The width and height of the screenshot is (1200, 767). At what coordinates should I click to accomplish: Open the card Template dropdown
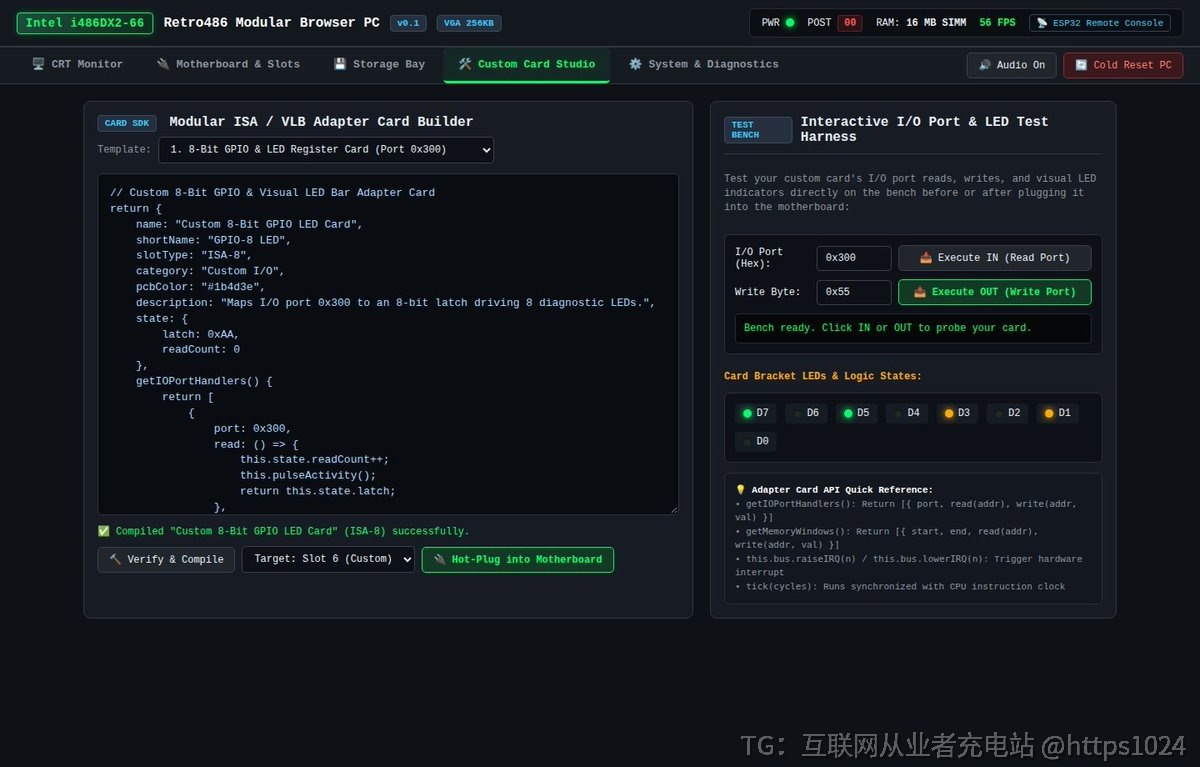326,150
